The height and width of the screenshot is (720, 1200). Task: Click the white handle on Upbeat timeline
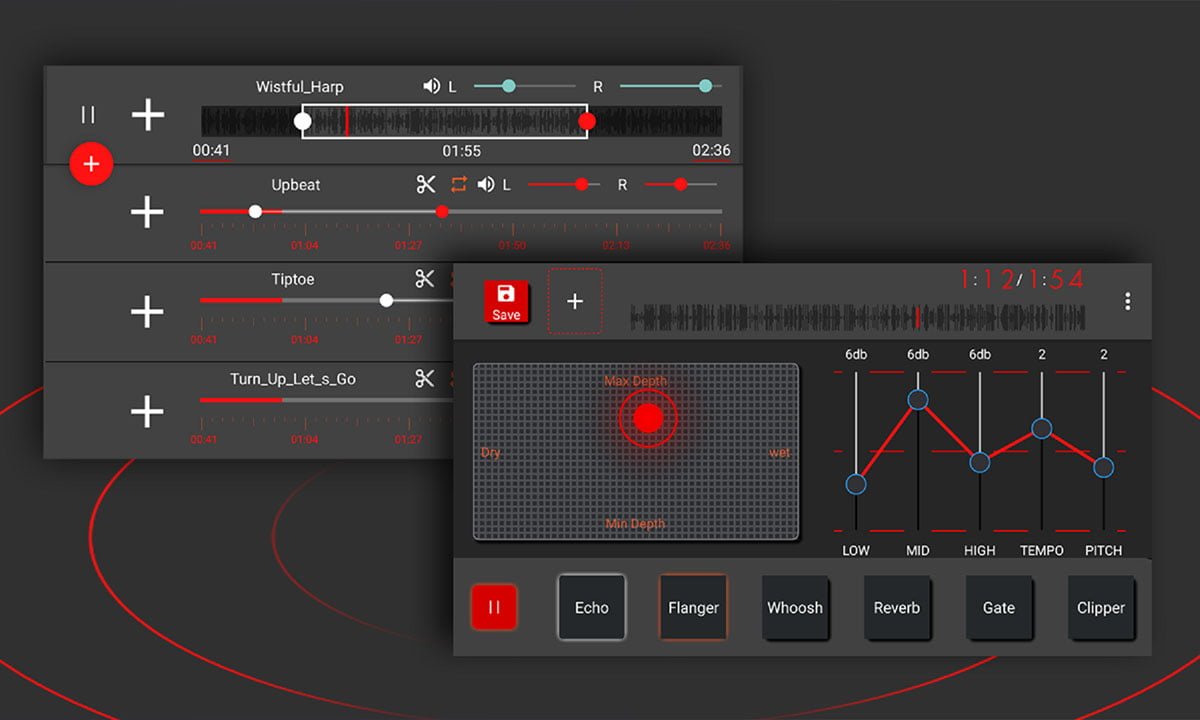(x=255, y=211)
